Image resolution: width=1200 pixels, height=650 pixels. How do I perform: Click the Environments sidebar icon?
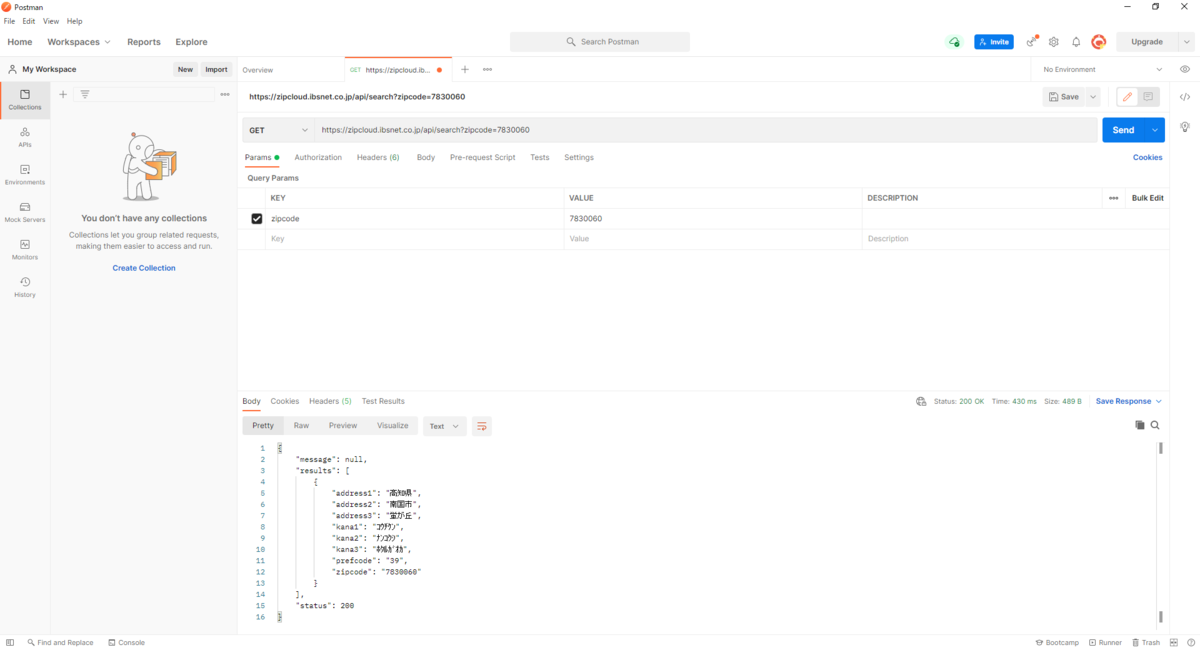(x=25, y=175)
